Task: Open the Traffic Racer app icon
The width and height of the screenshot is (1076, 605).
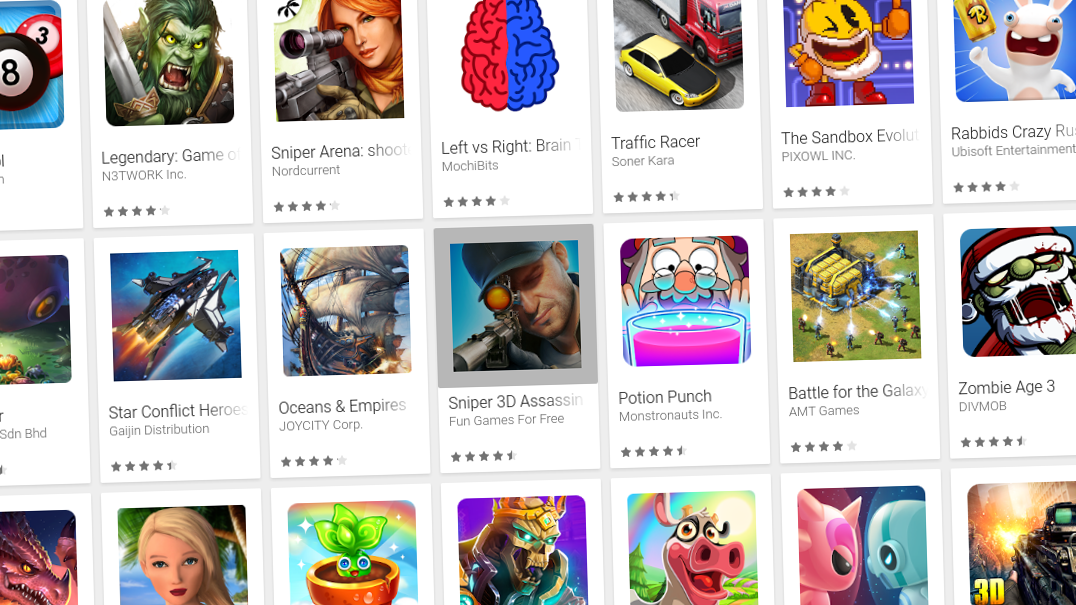Action: 679,55
